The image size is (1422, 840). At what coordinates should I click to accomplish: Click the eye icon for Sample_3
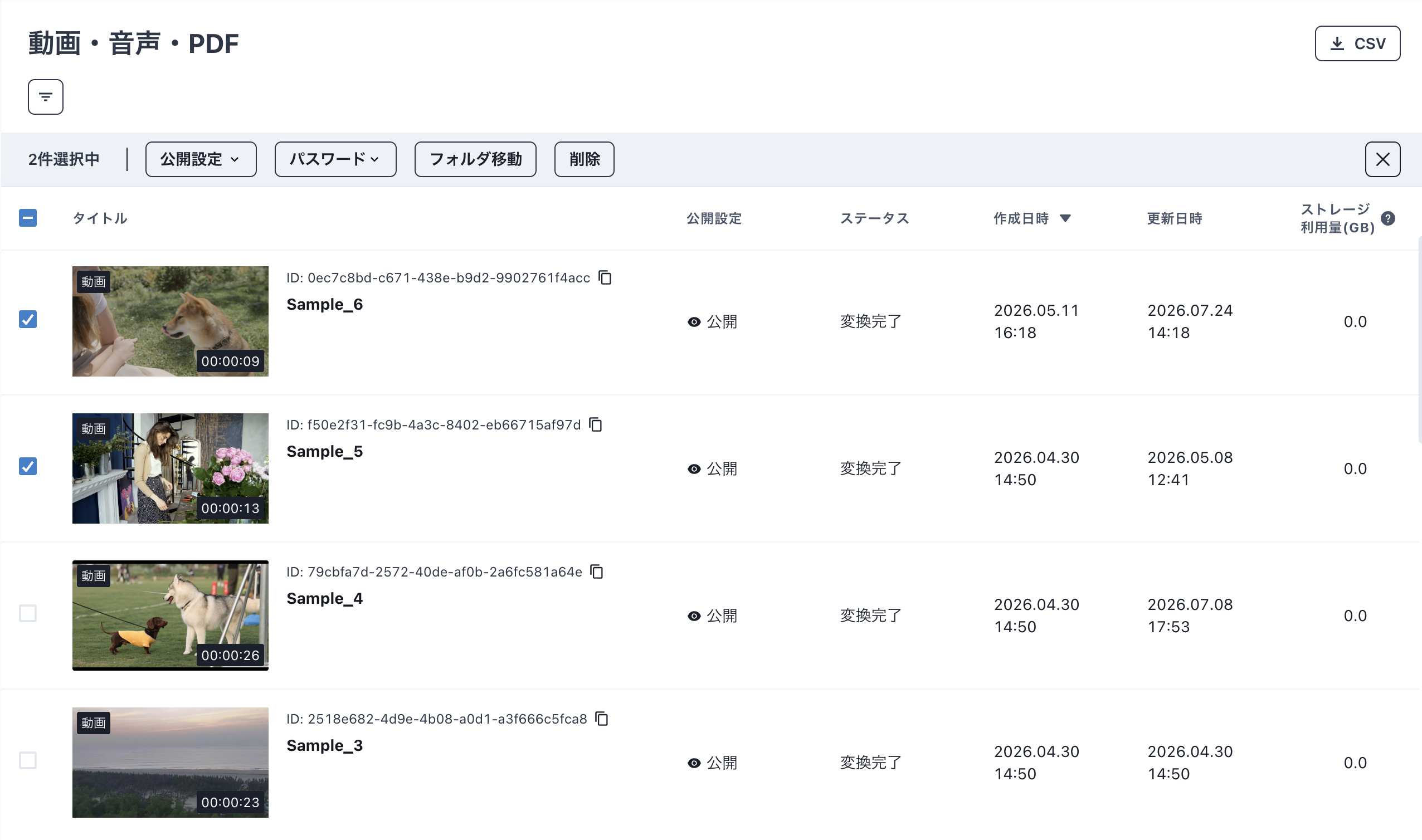coord(694,763)
